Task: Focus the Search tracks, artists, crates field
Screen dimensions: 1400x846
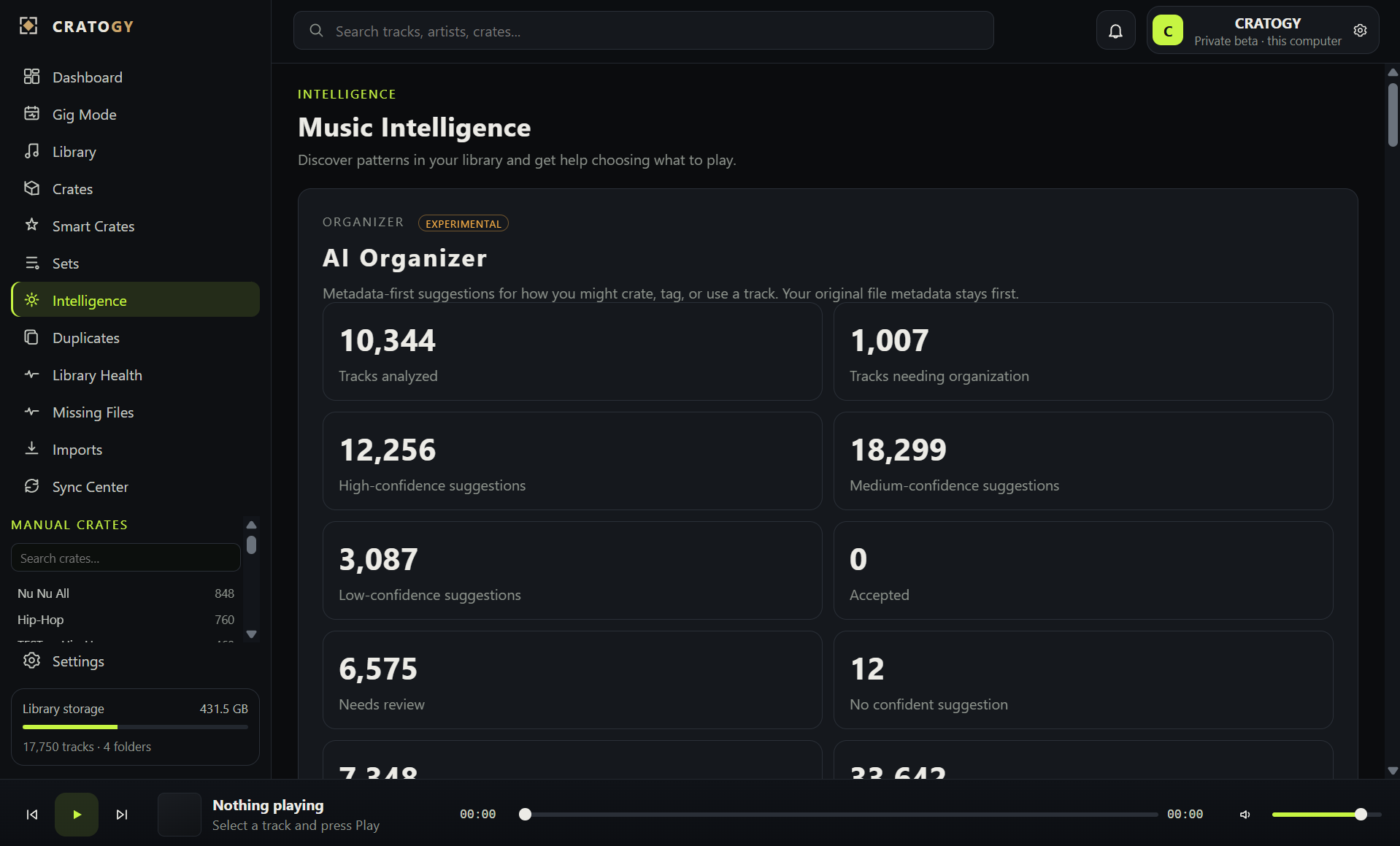Action: (643, 31)
